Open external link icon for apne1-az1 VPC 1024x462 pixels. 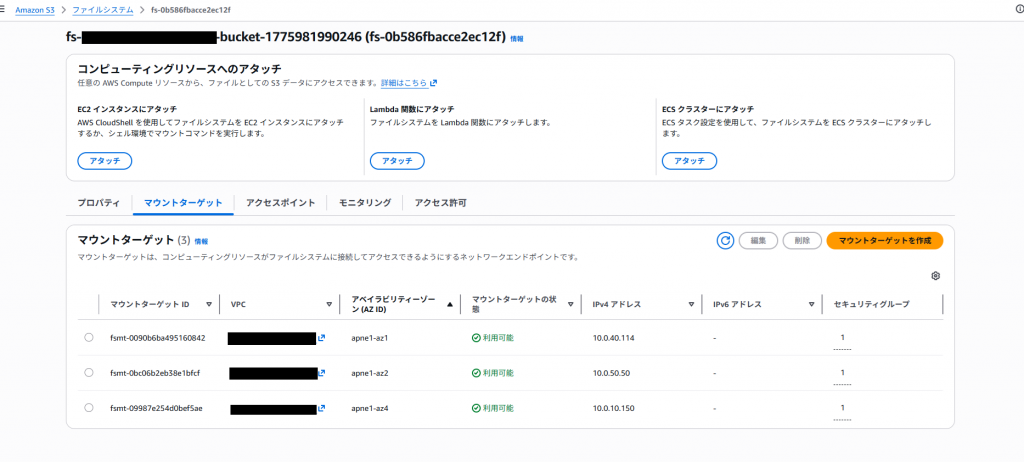pyautogui.click(x=321, y=338)
